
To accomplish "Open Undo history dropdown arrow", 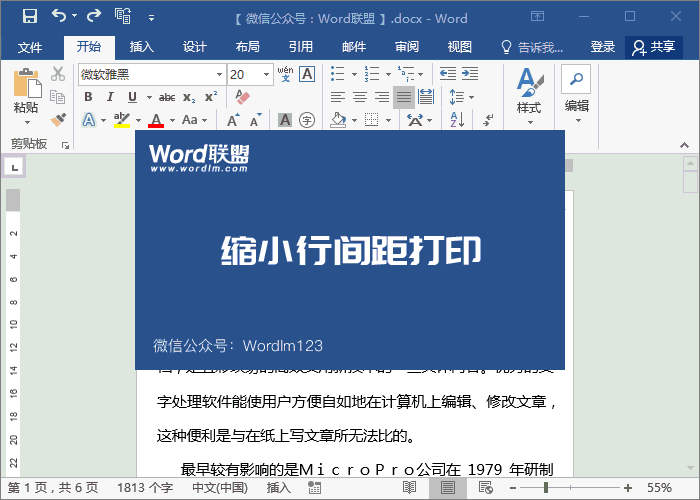I will pos(75,16).
